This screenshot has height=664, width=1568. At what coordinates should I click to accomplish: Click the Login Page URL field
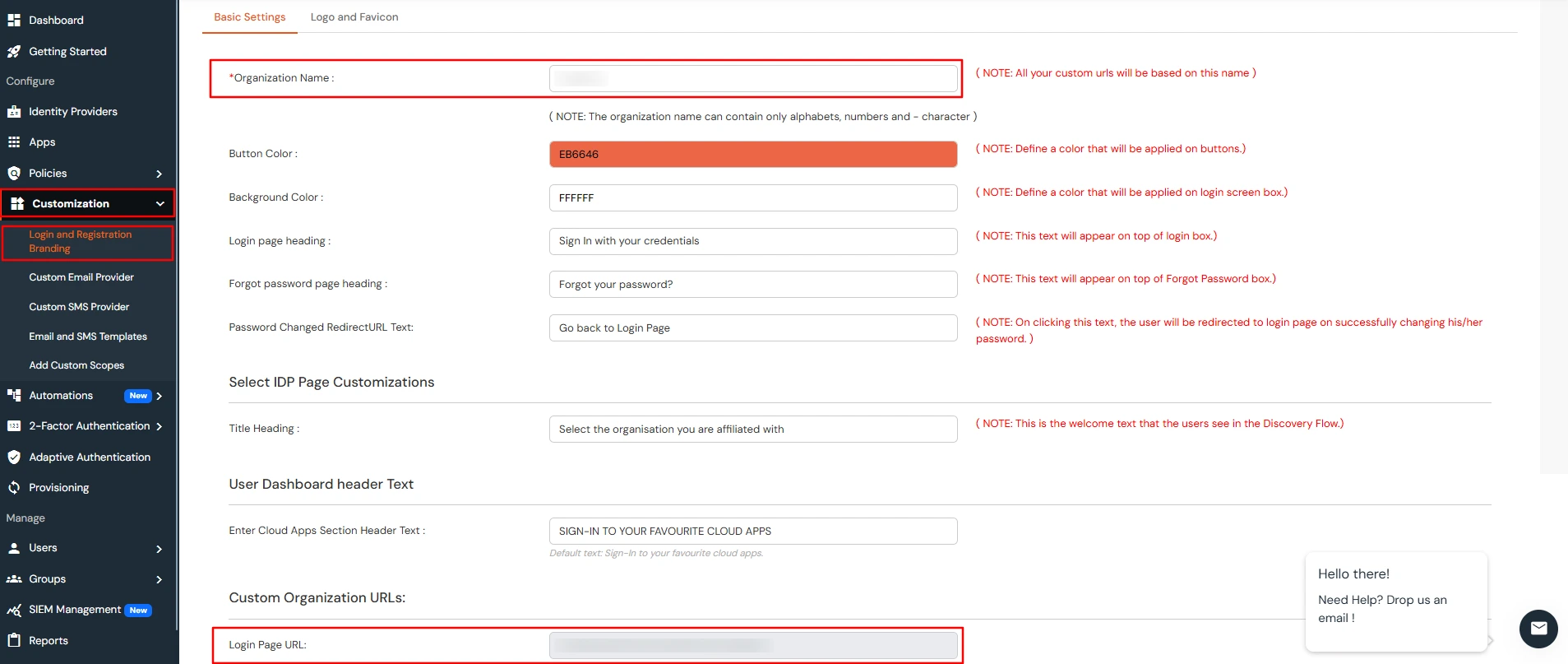click(753, 645)
